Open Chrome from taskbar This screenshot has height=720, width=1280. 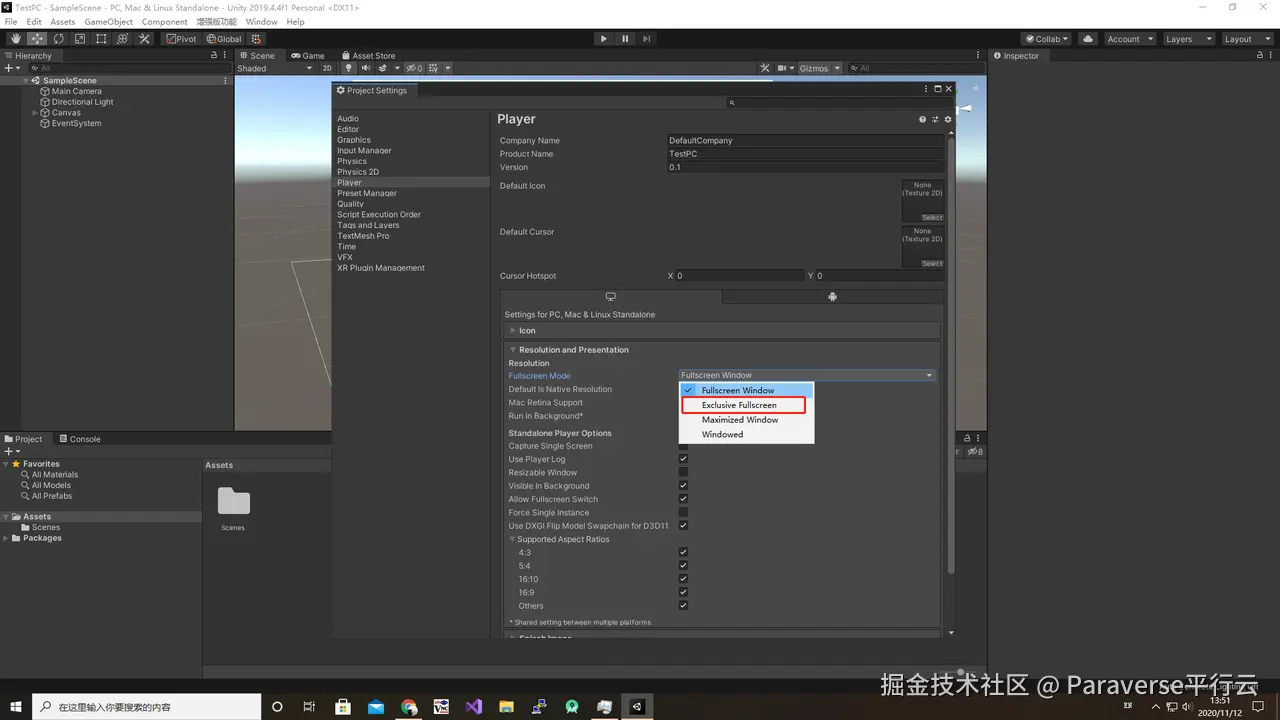click(408, 707)
